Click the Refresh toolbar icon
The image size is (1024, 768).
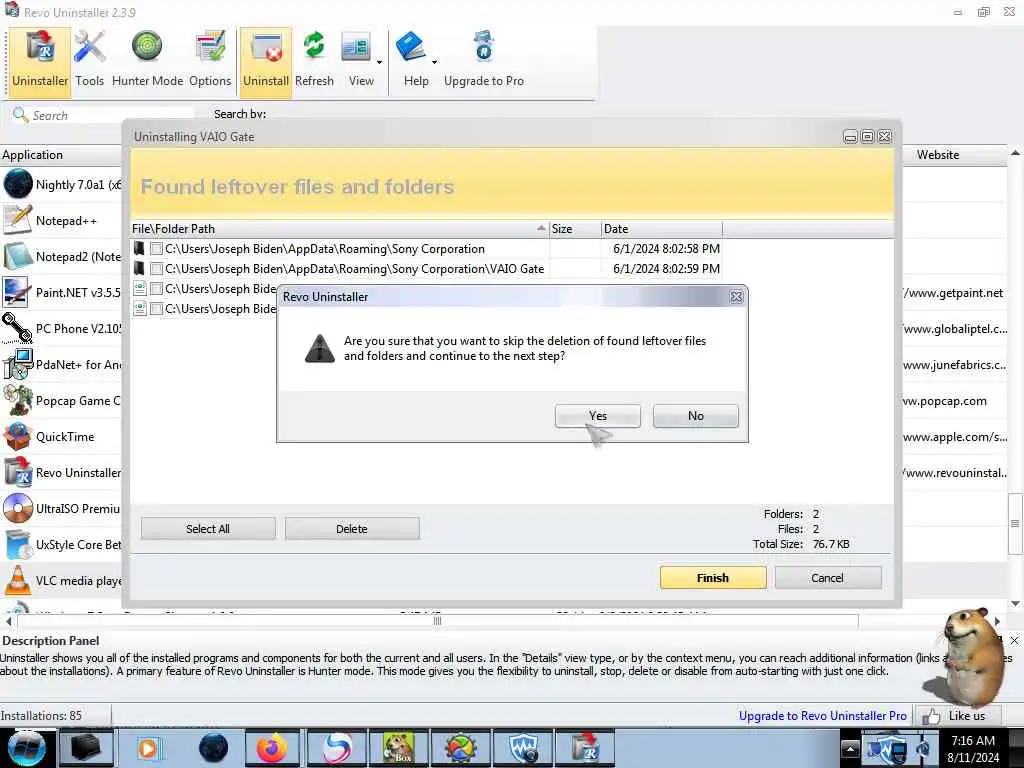click(314, 61)
